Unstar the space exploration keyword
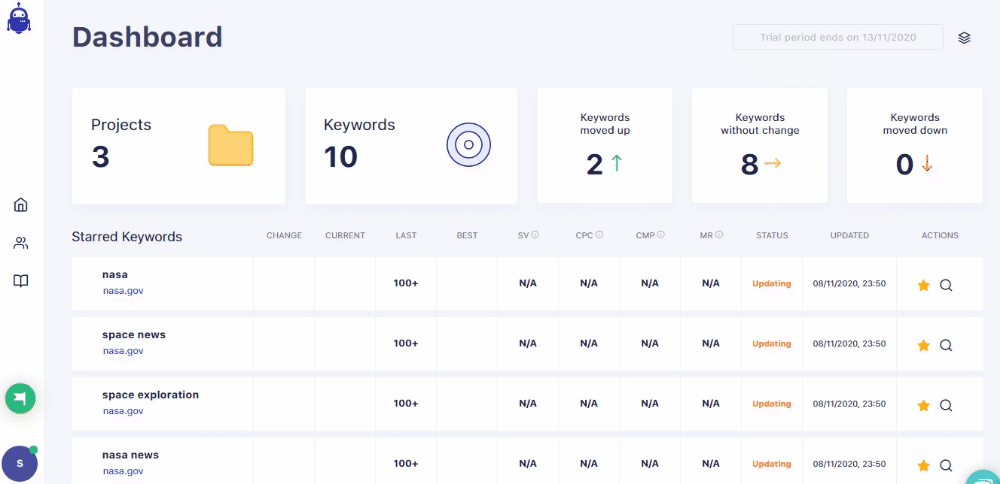 [923, 406]
